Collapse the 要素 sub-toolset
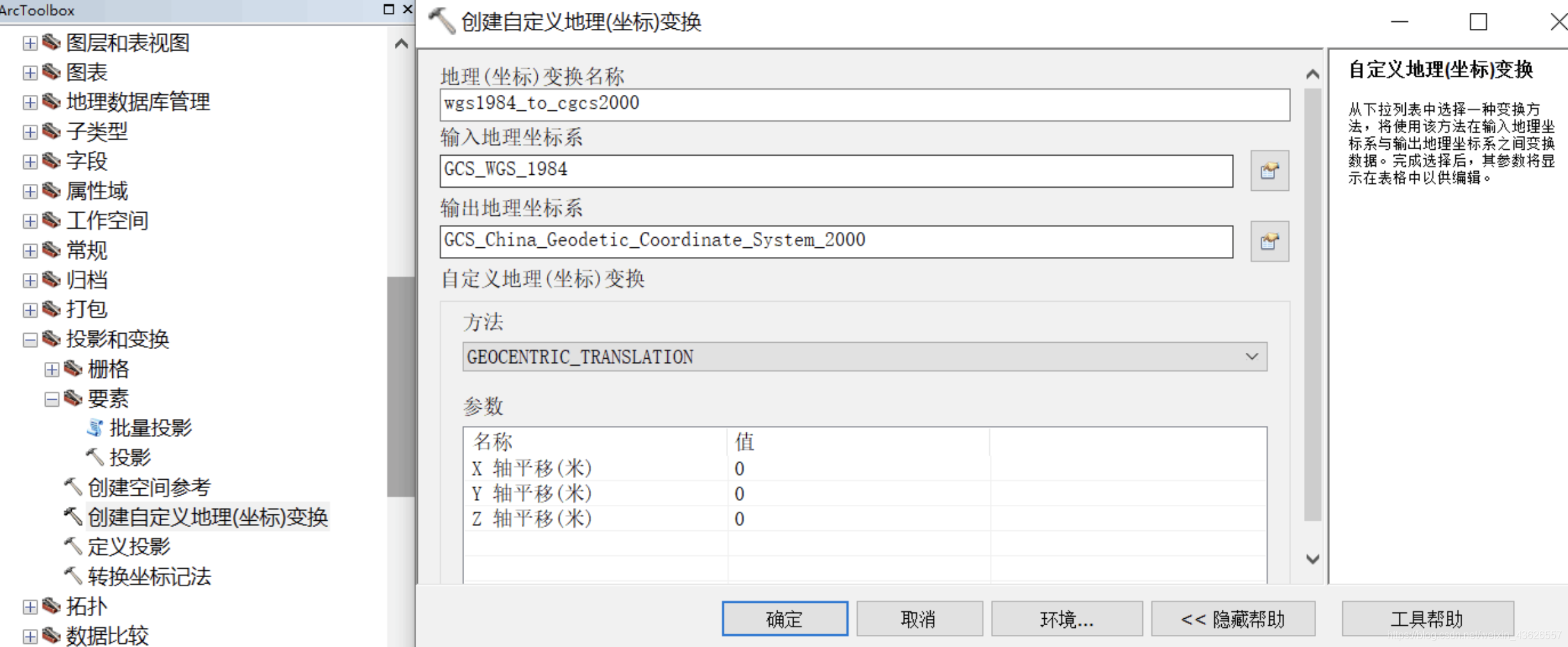 pos(51,399)
